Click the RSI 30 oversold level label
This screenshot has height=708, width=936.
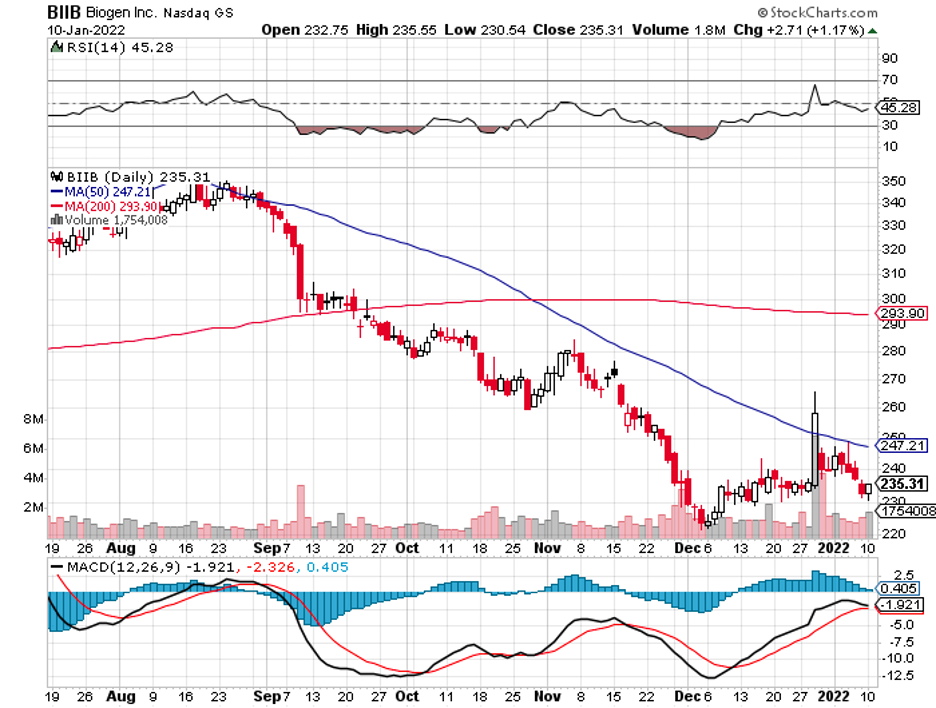(x=889, y=125)
